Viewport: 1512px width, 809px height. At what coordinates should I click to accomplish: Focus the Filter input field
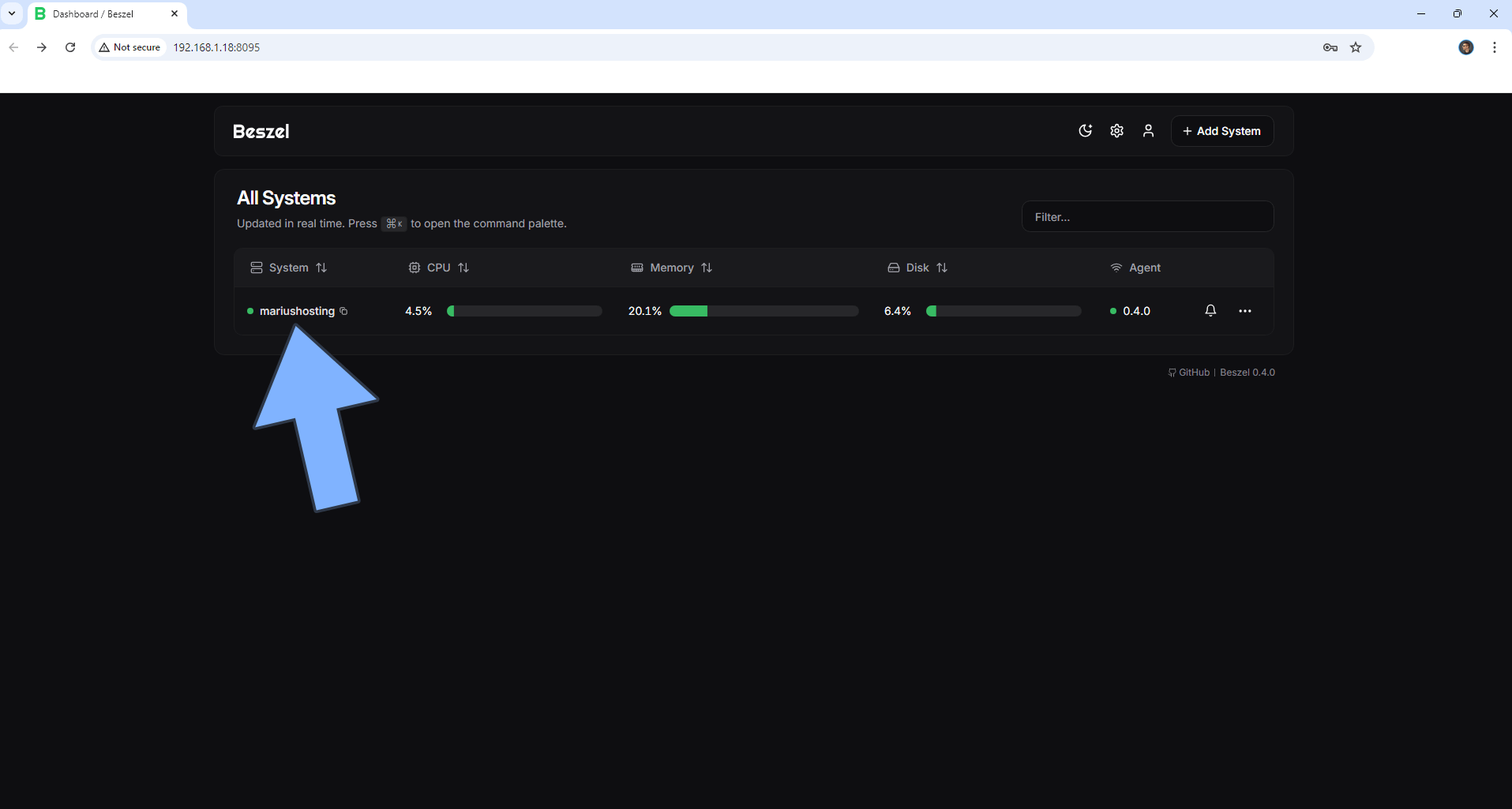(1147, 216)
